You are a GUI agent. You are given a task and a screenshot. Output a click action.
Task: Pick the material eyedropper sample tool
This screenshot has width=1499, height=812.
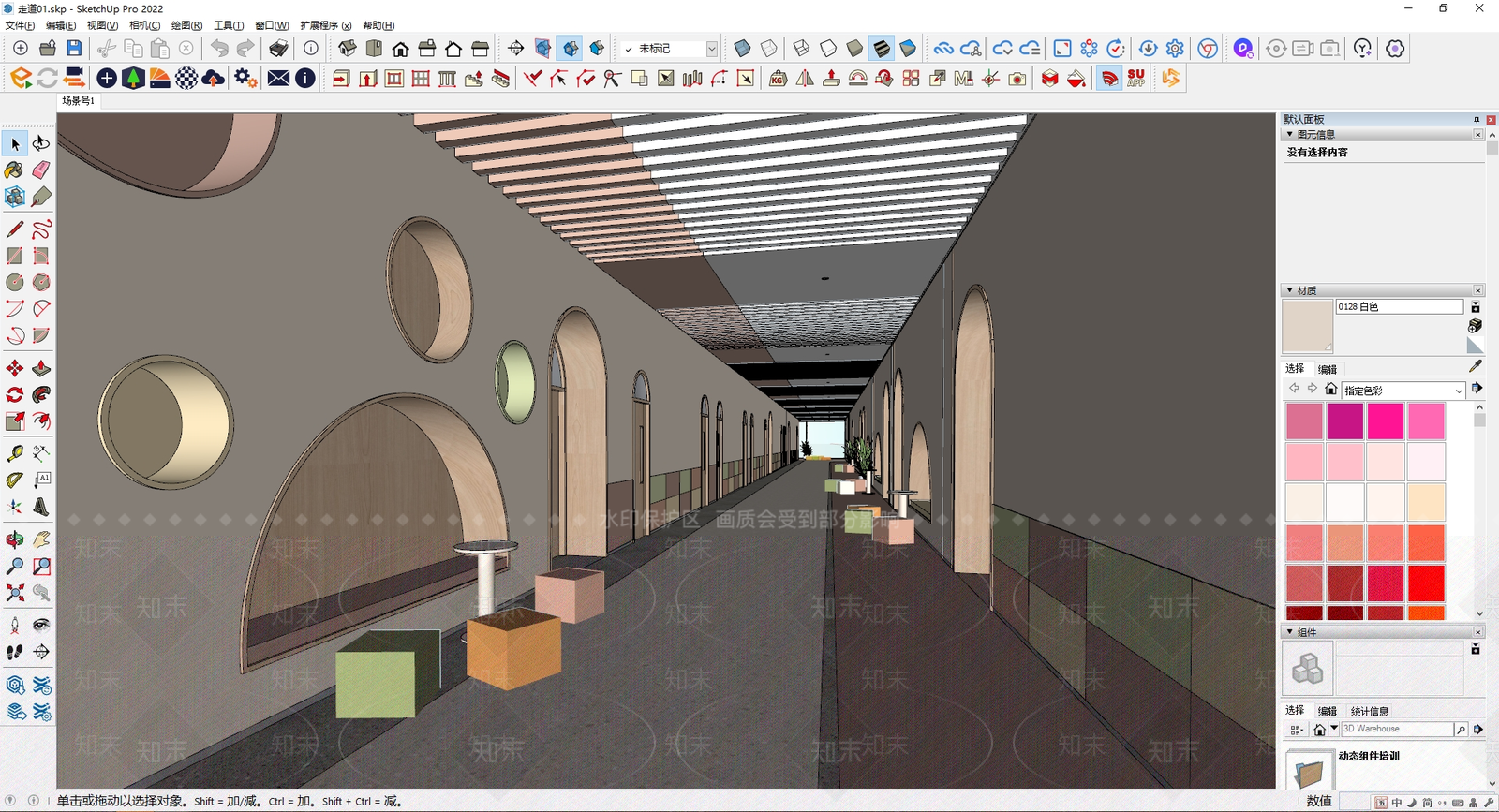[1476, 366]
